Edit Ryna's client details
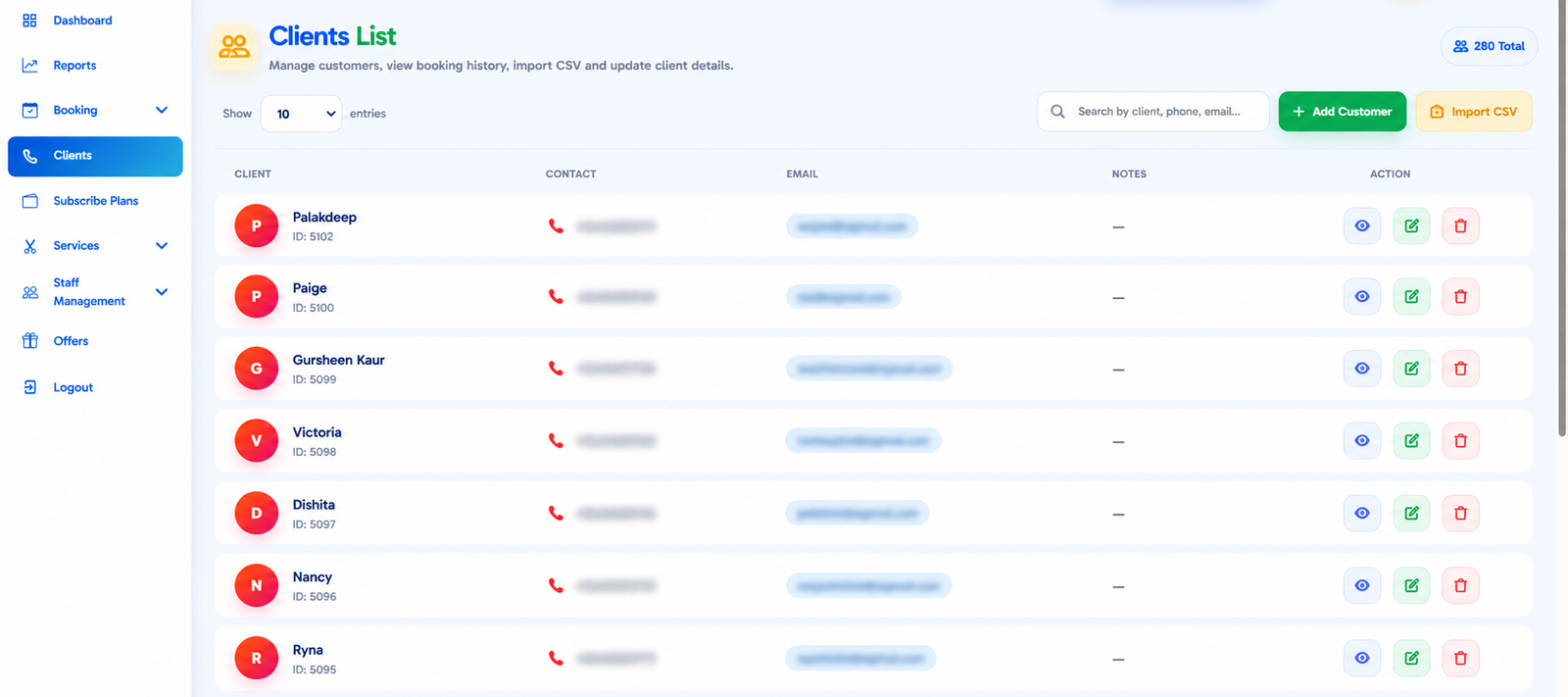The image size is (1568, 697). pos(1411,658)
